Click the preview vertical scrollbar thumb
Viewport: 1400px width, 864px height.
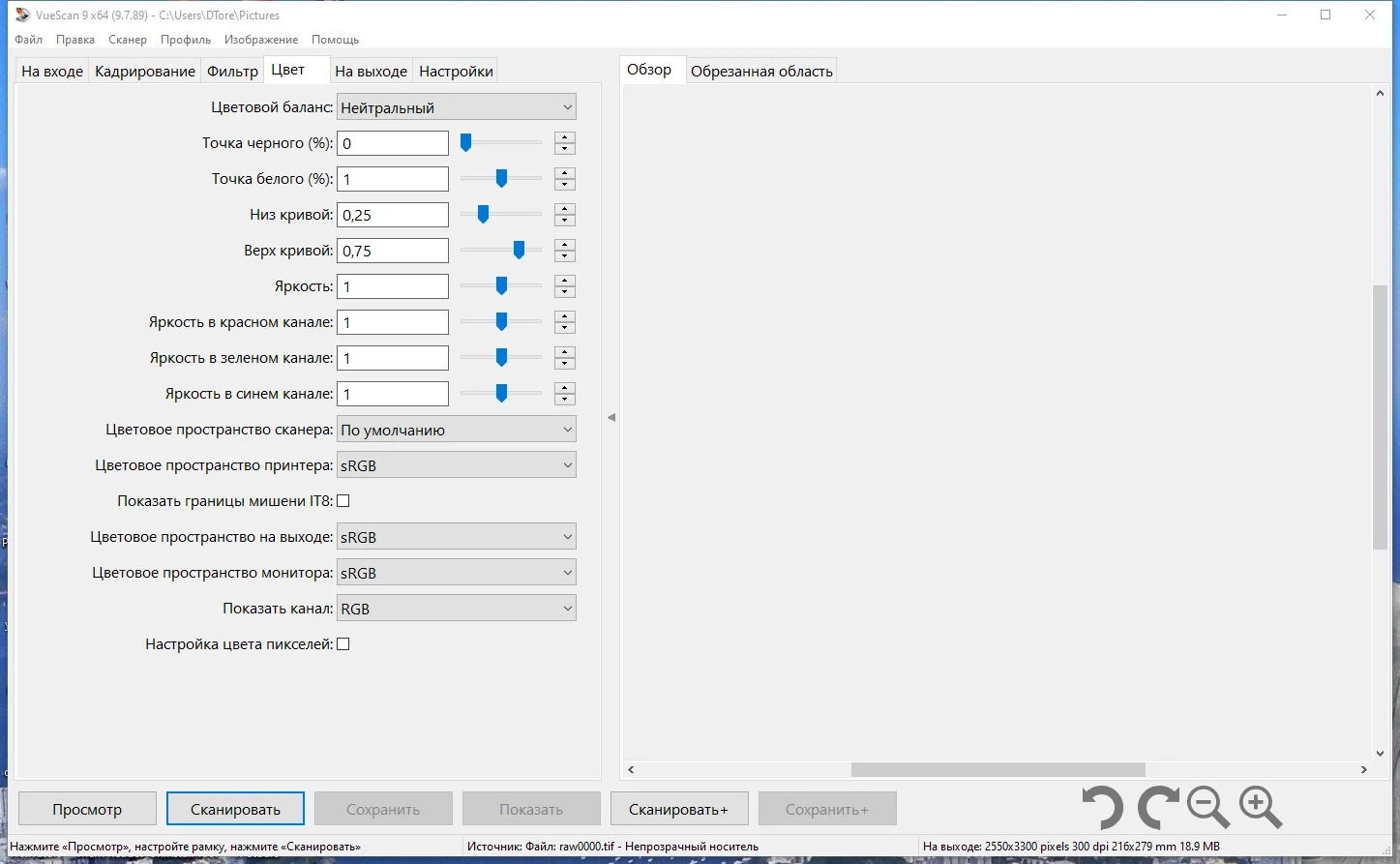(x=1380, y=417)
